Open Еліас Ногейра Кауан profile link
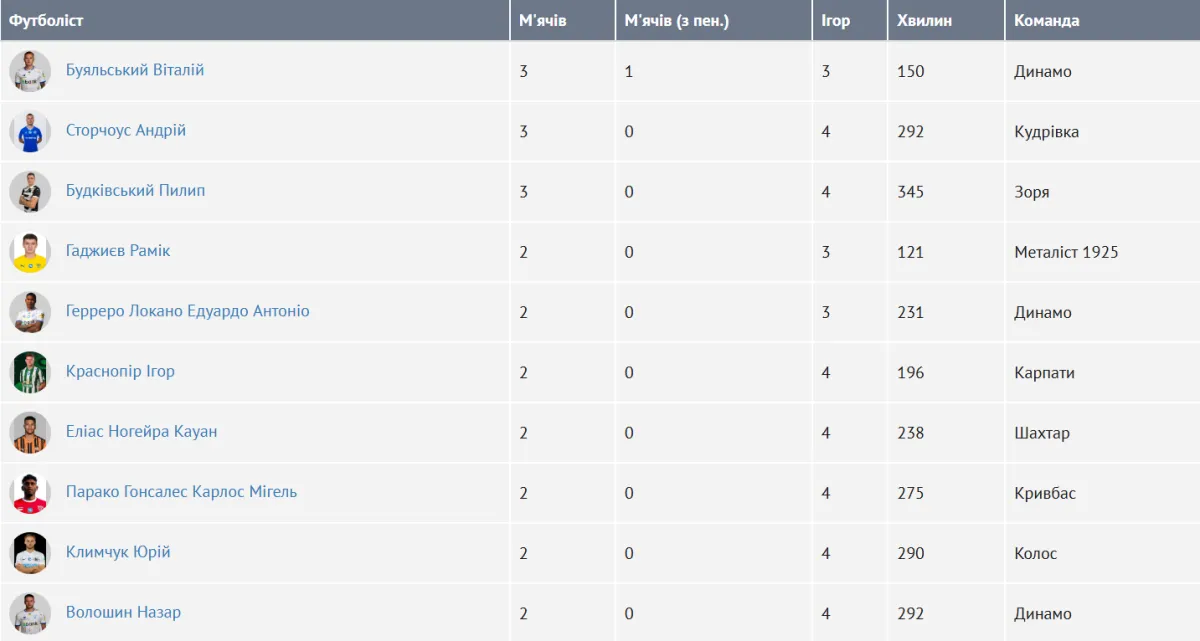This screenshot has height=641, width=1200. (142, 431)
